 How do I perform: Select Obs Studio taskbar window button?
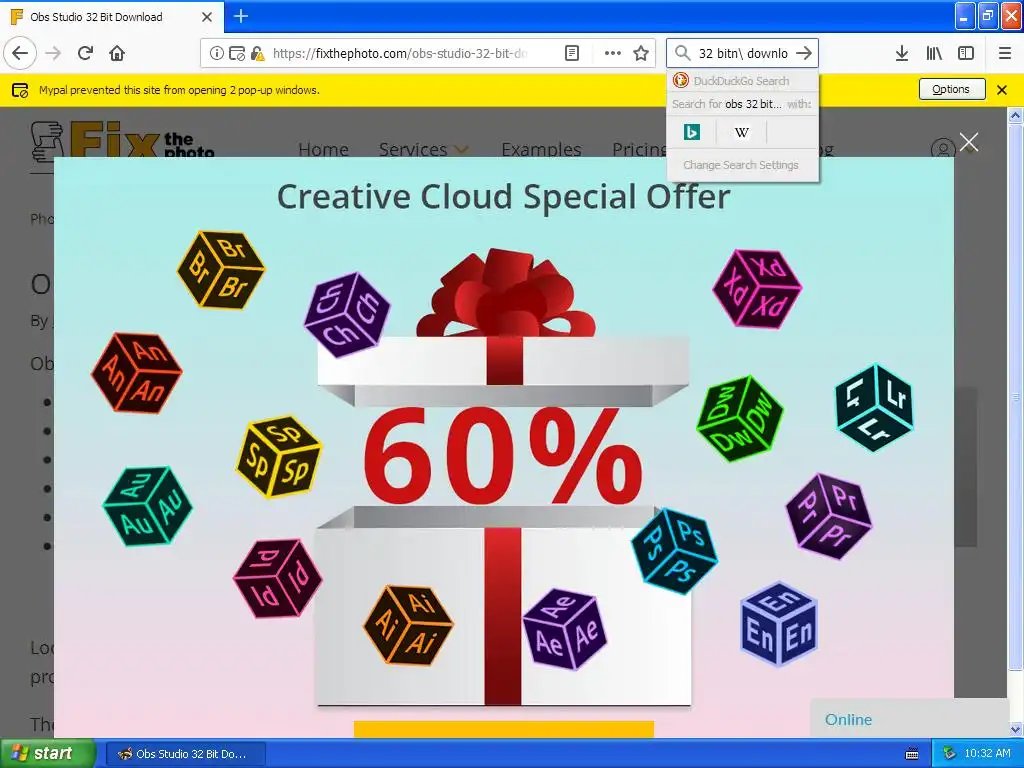[185, 754]
